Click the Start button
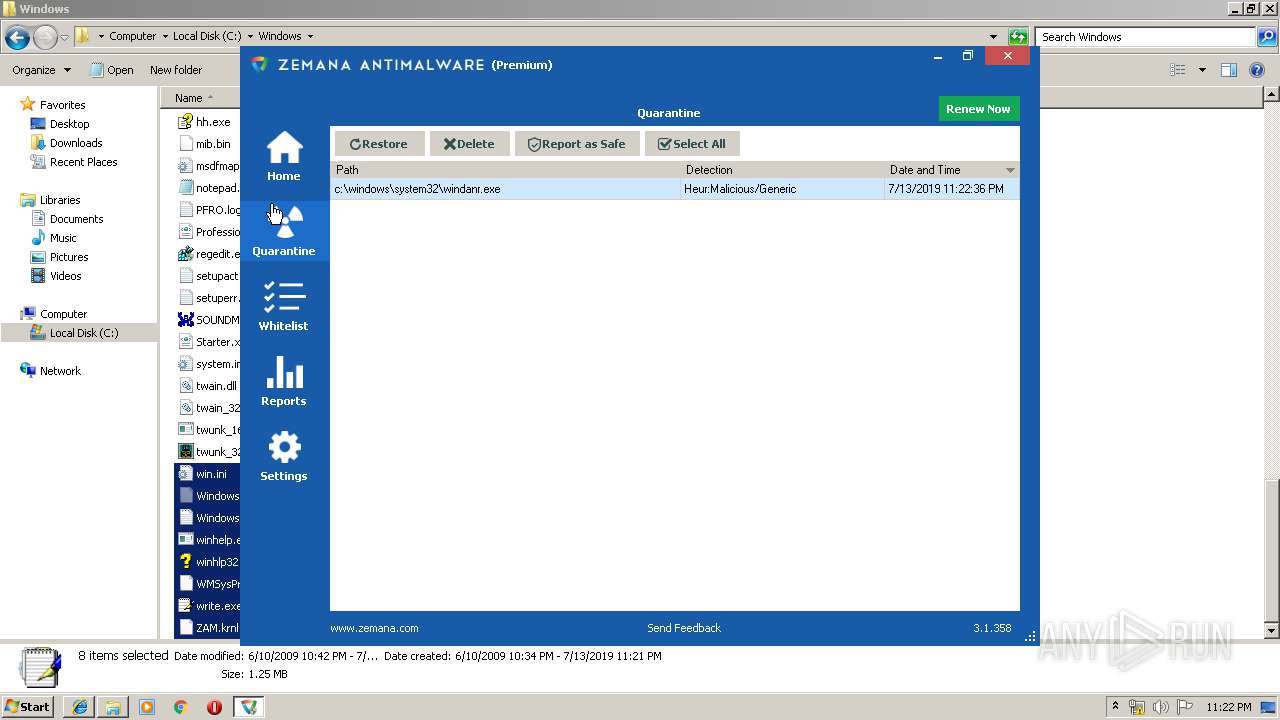This screenshot has width=1280, height=720. [x=28, y=706]
